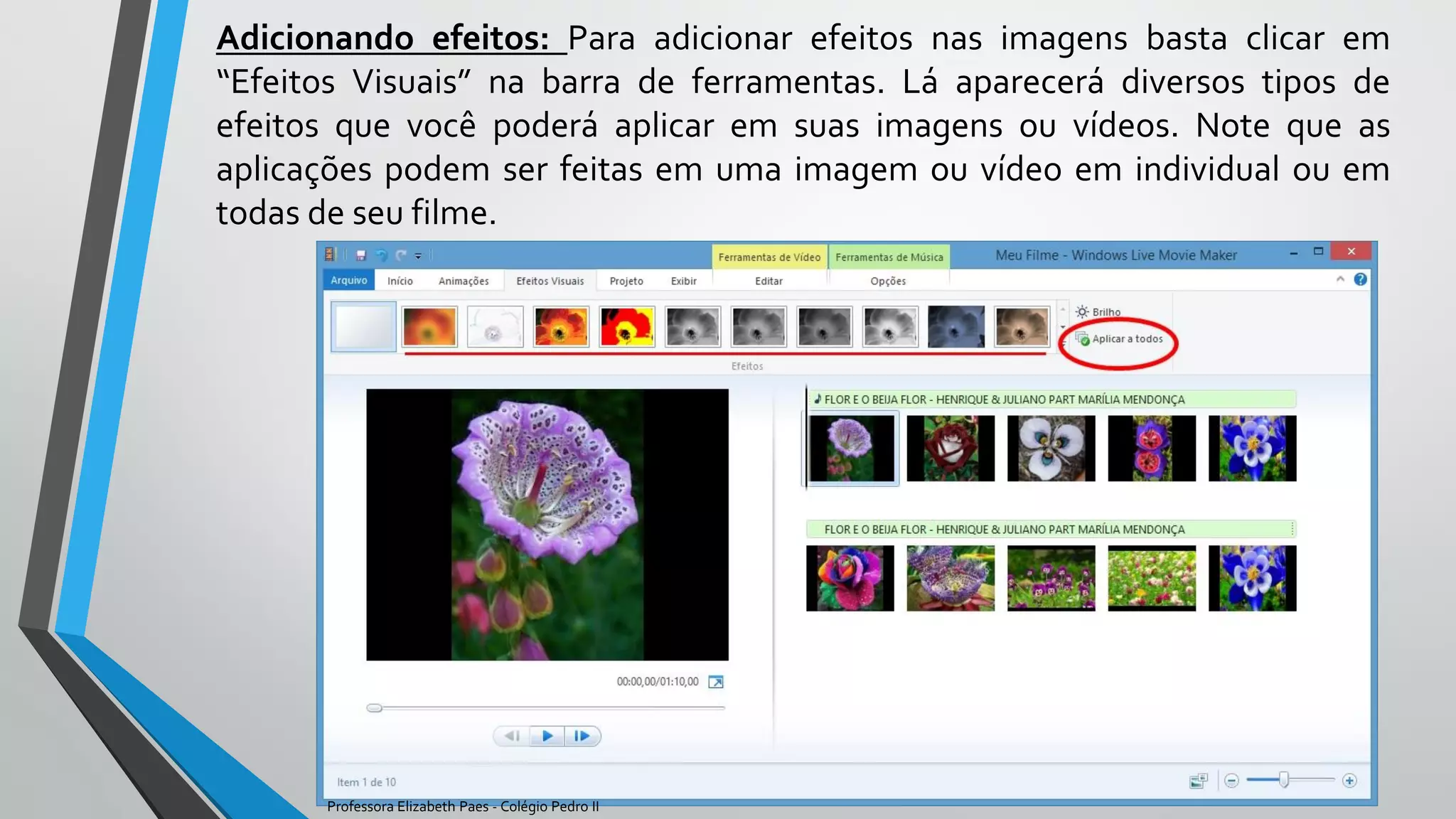This screenshot has height=819, width=1456.
Task: Click the zoom slider handle
Action: 1284,781
